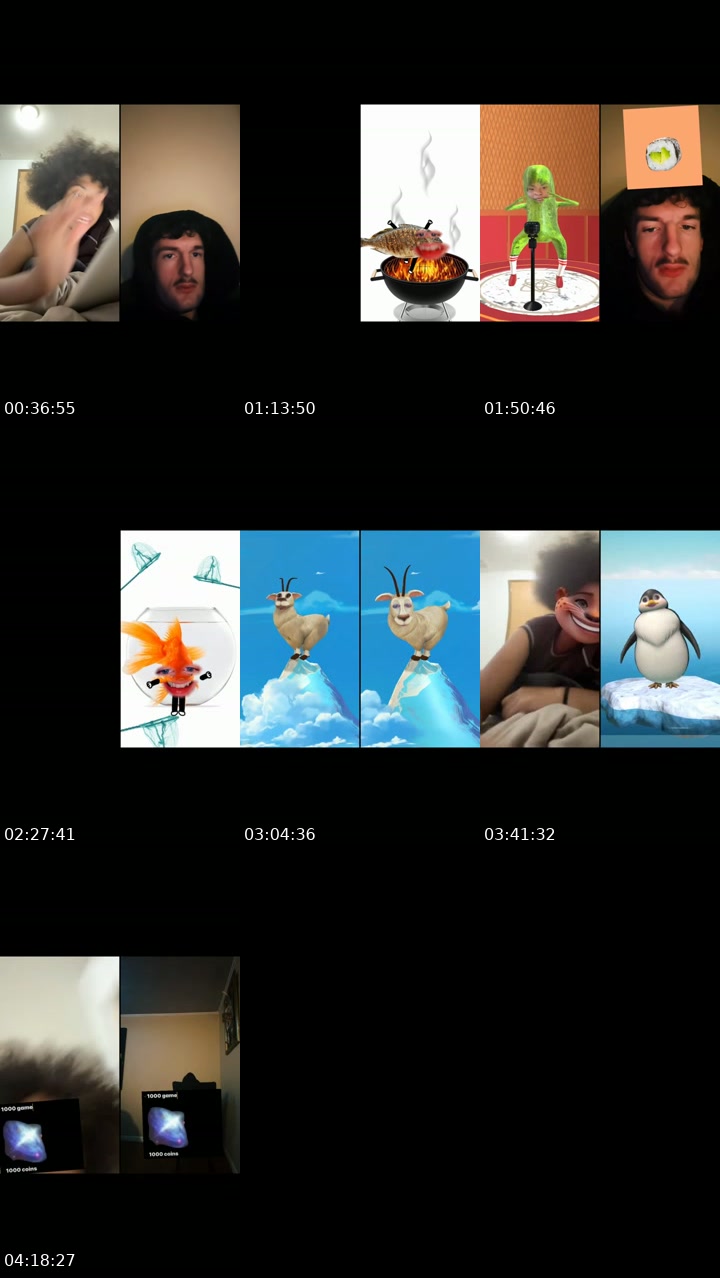Select the goldfish in fishbowl thumbnail
The image size is (720, 1278).
coord(180,639)
